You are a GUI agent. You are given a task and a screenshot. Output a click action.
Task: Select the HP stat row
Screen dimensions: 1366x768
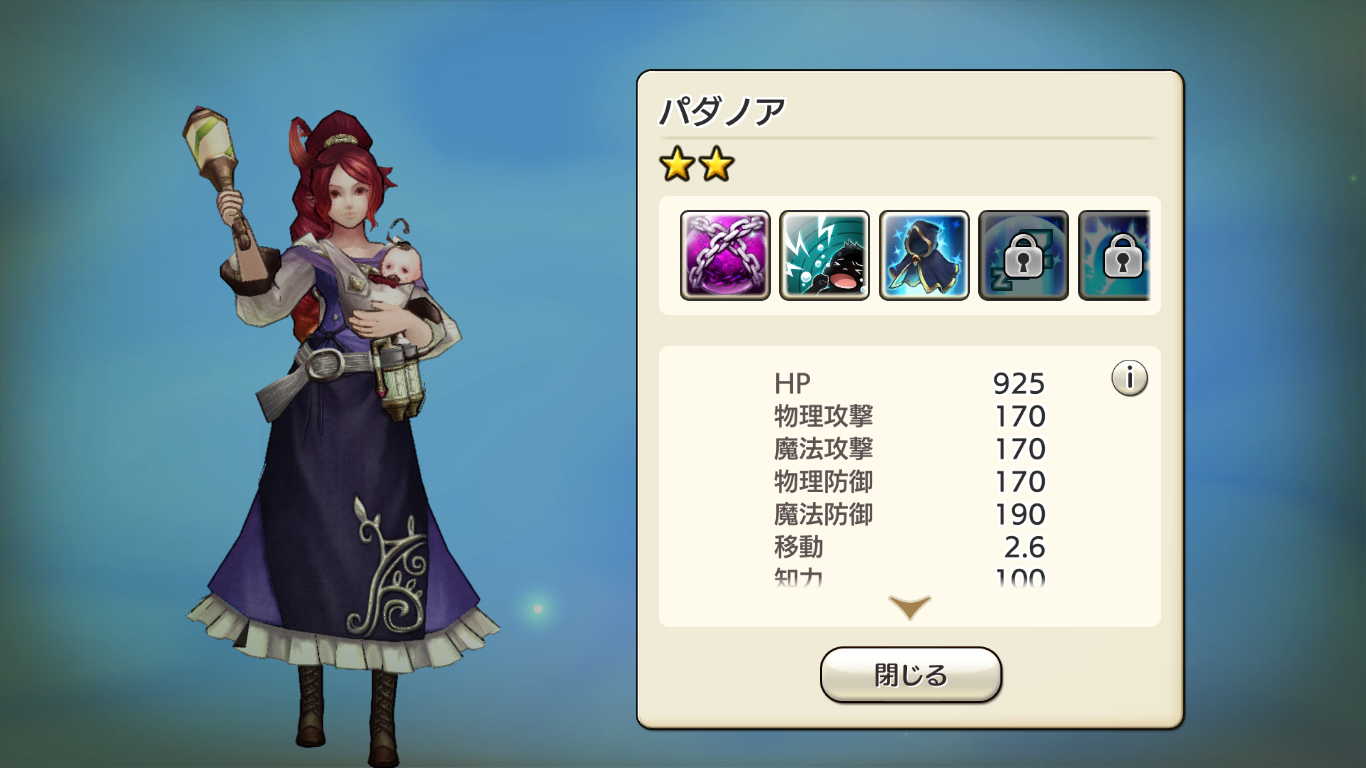click(909, 383)
